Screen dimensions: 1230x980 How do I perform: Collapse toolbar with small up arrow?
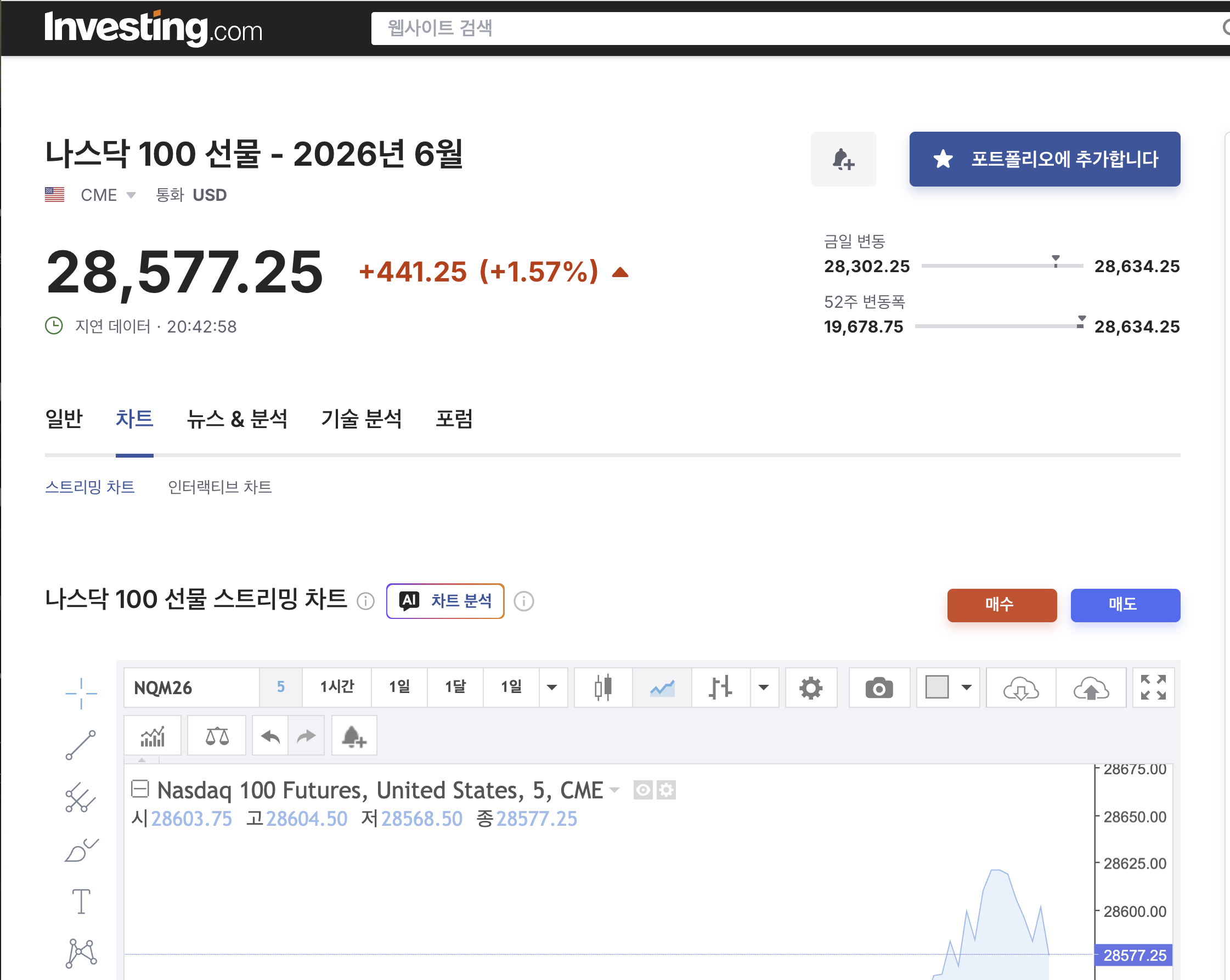click(142, 759)
